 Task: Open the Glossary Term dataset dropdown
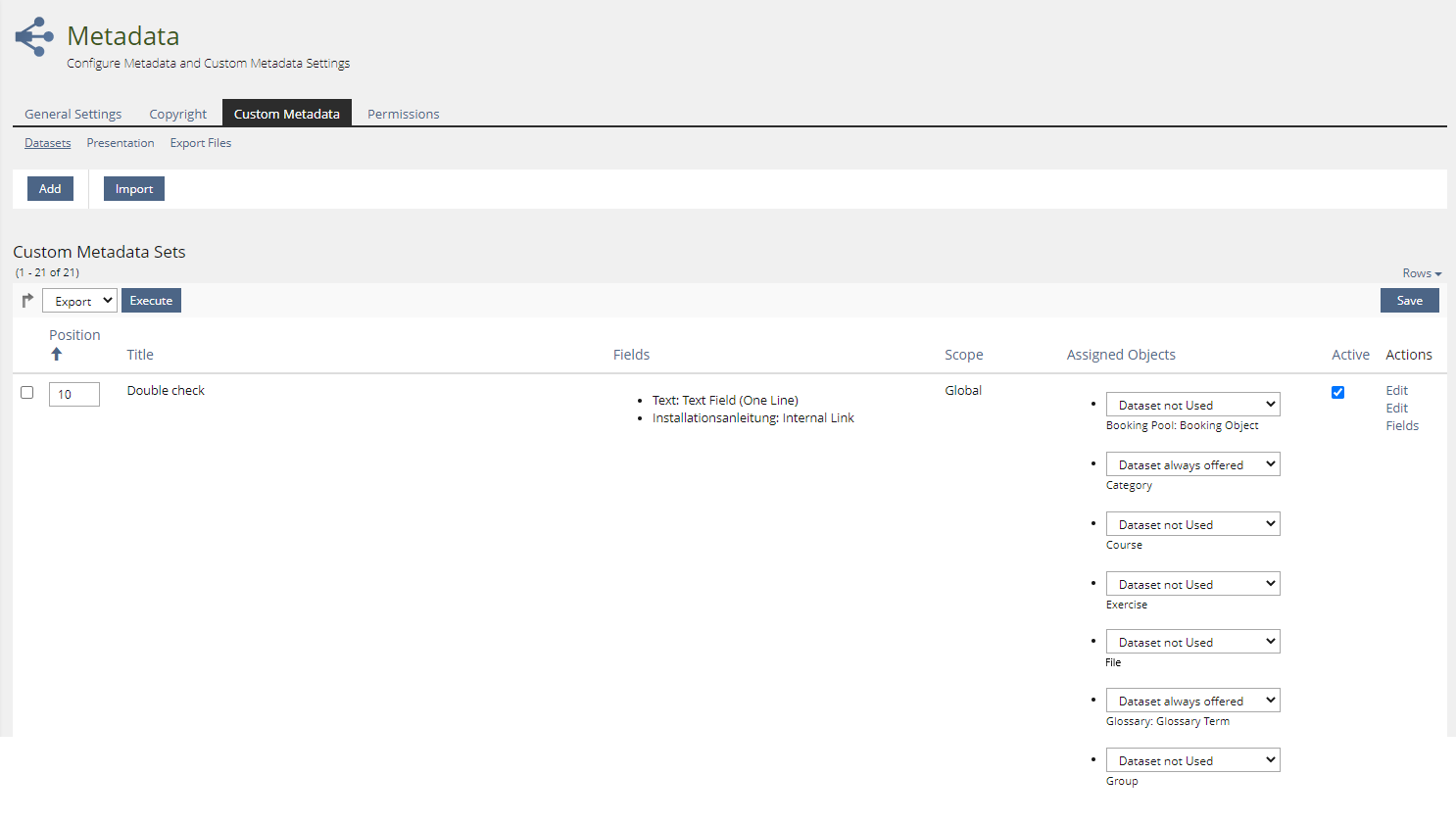(1192, 701)
